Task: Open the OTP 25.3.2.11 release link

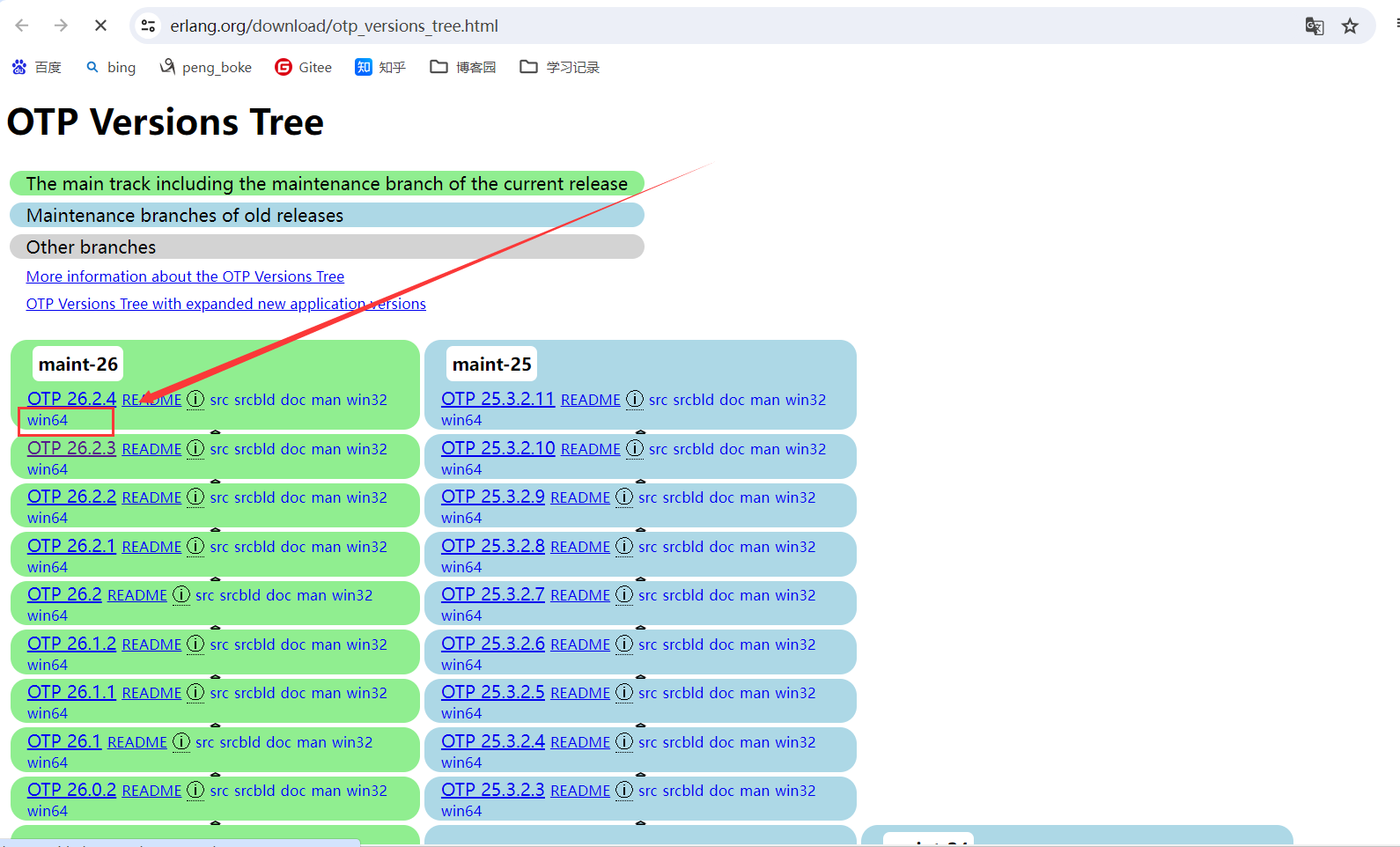Action: (497, 399)
